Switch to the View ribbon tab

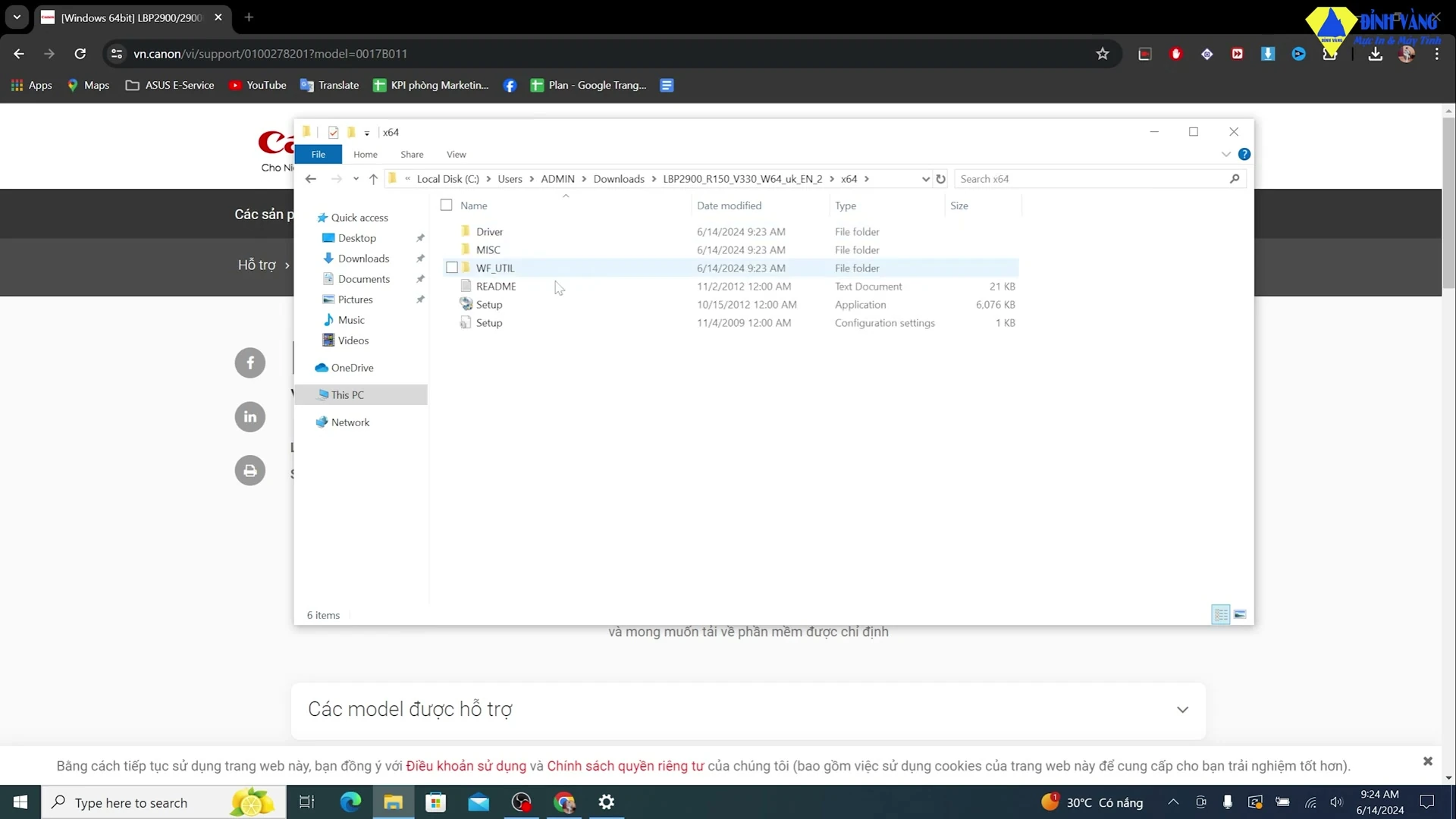pos(456,154)
